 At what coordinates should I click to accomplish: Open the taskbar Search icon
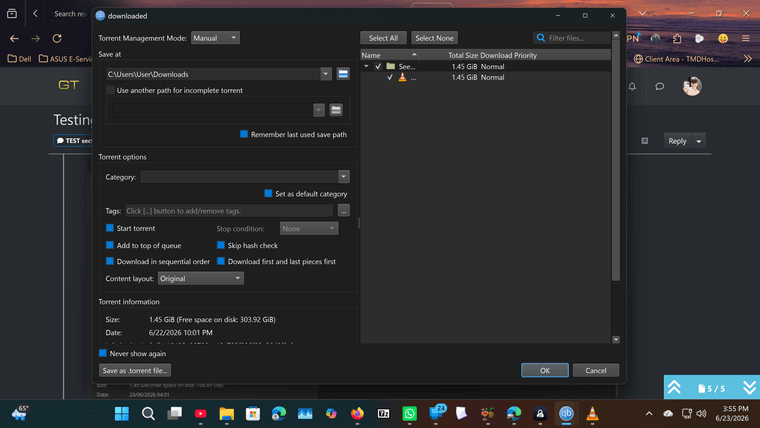[148, 413]
